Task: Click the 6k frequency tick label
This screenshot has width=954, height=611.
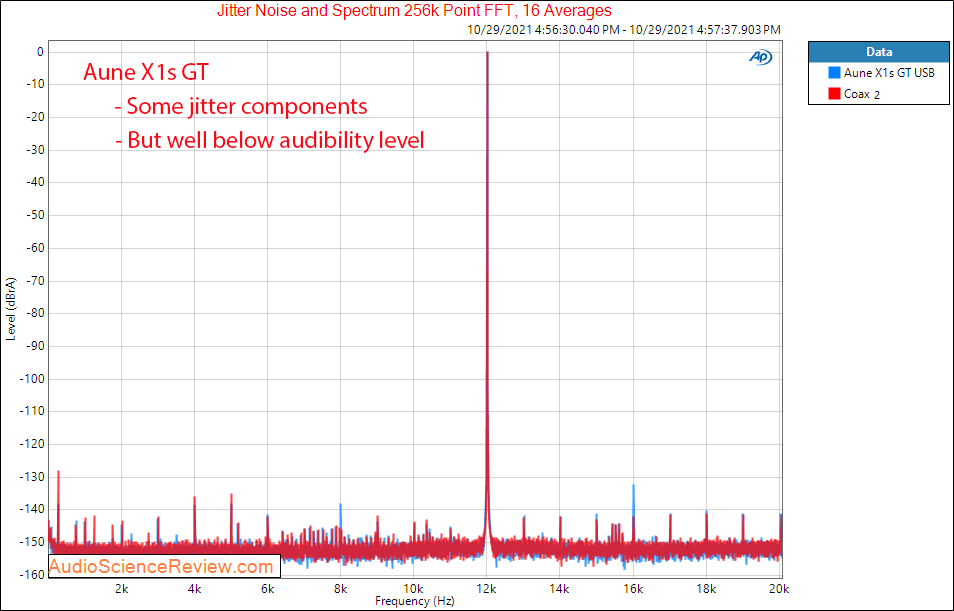Action: pos(268,588)
